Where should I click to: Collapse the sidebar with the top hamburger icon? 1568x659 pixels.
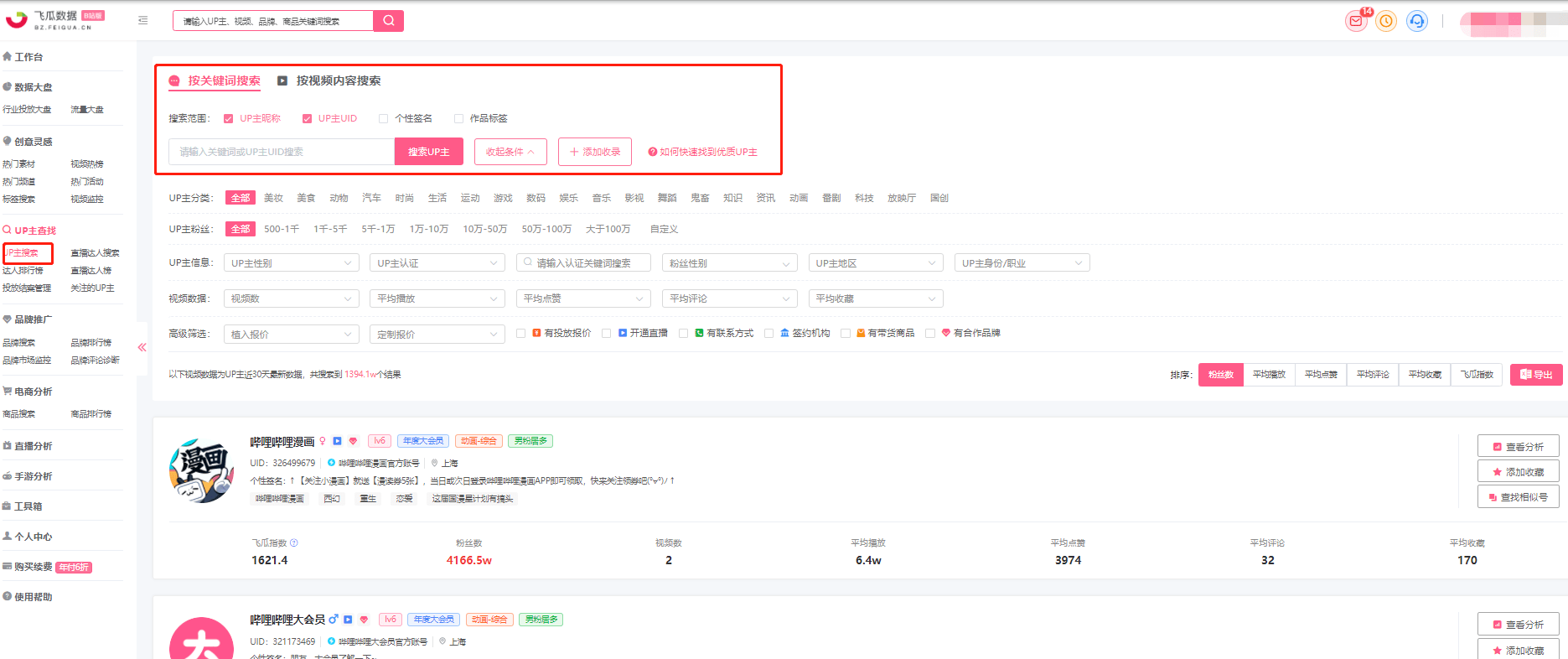click(143, 20)
